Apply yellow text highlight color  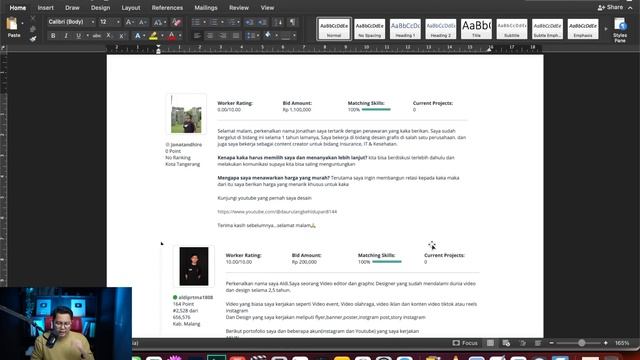[x=153, y=36]
